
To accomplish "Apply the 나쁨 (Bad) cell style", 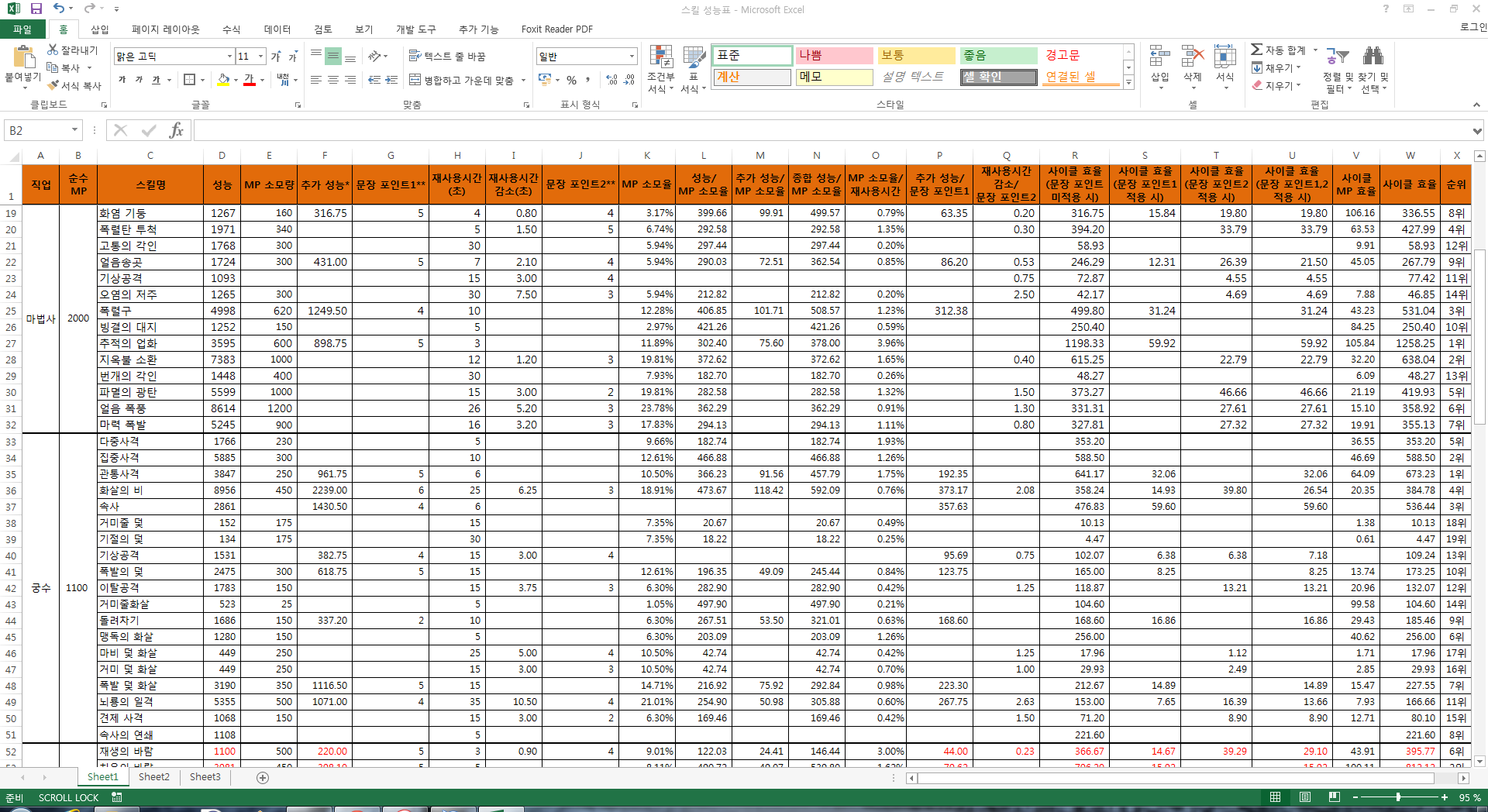I will pos(833,56).
